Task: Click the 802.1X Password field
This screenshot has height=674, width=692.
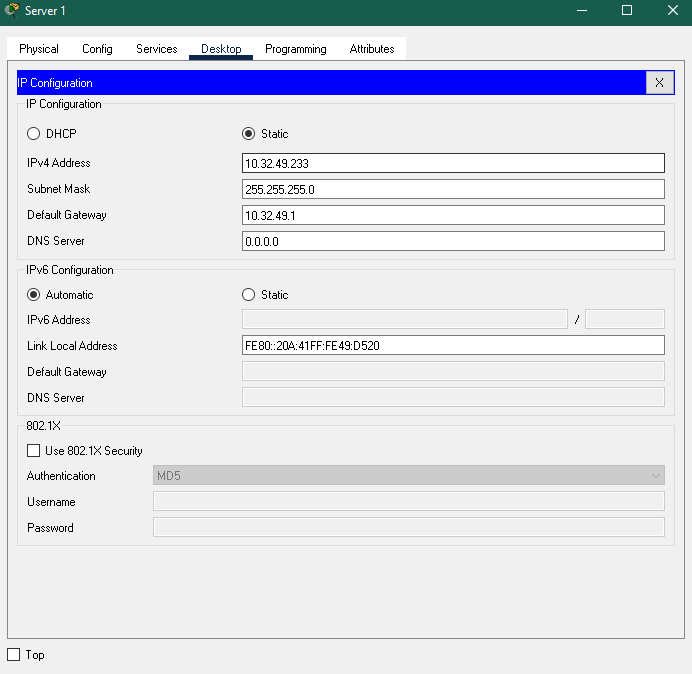Action: [x=409, y=527]
